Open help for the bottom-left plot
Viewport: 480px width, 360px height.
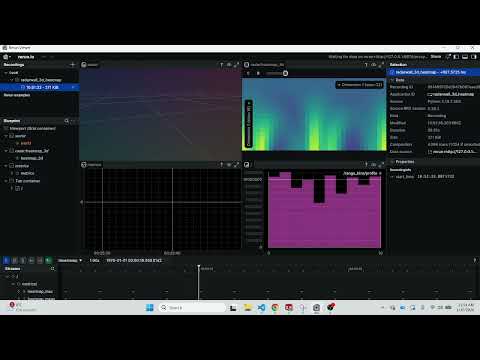click(x=222, y=165)
